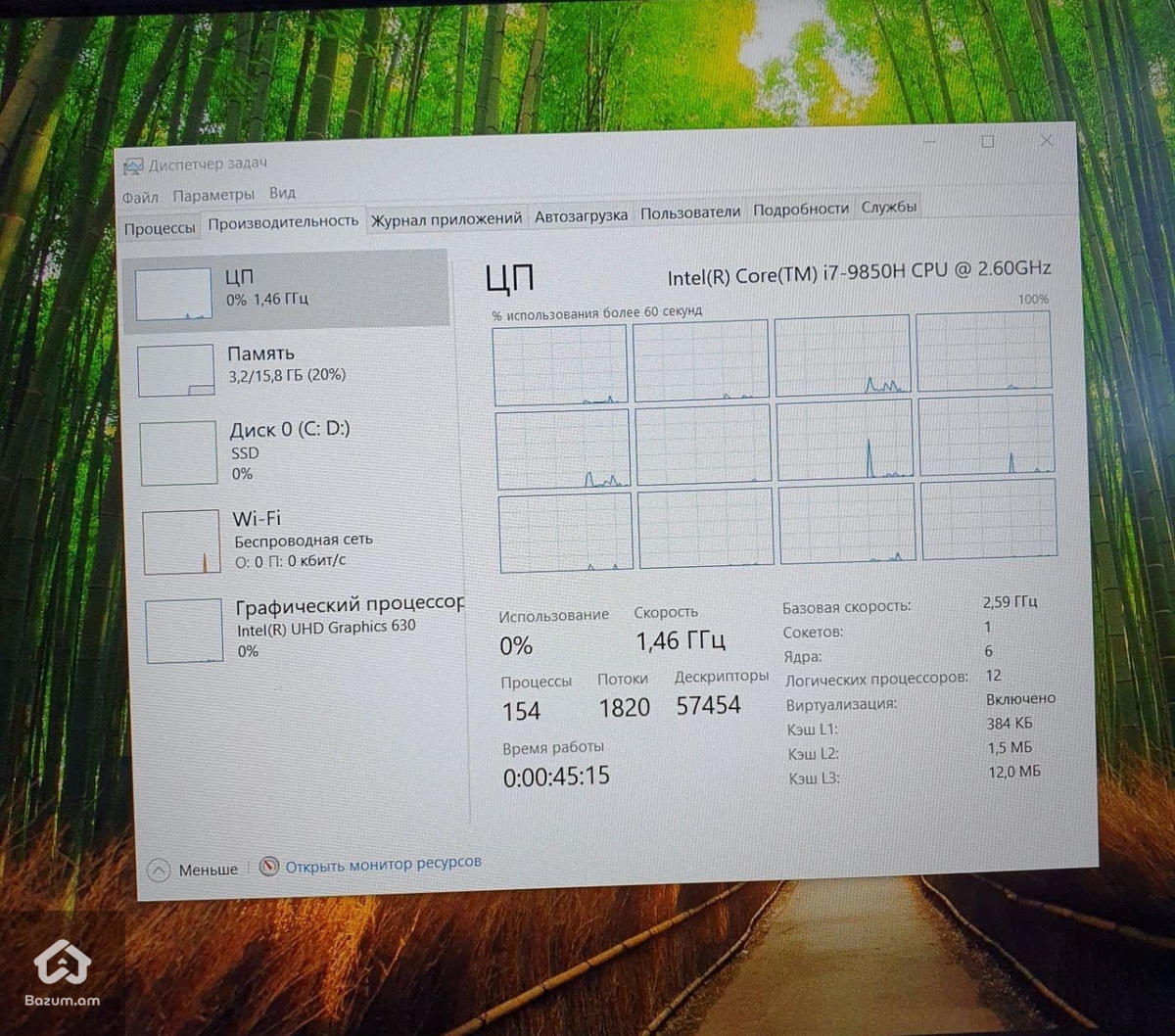Click the base speed value 2,59 ГГц

[1010, 601]
